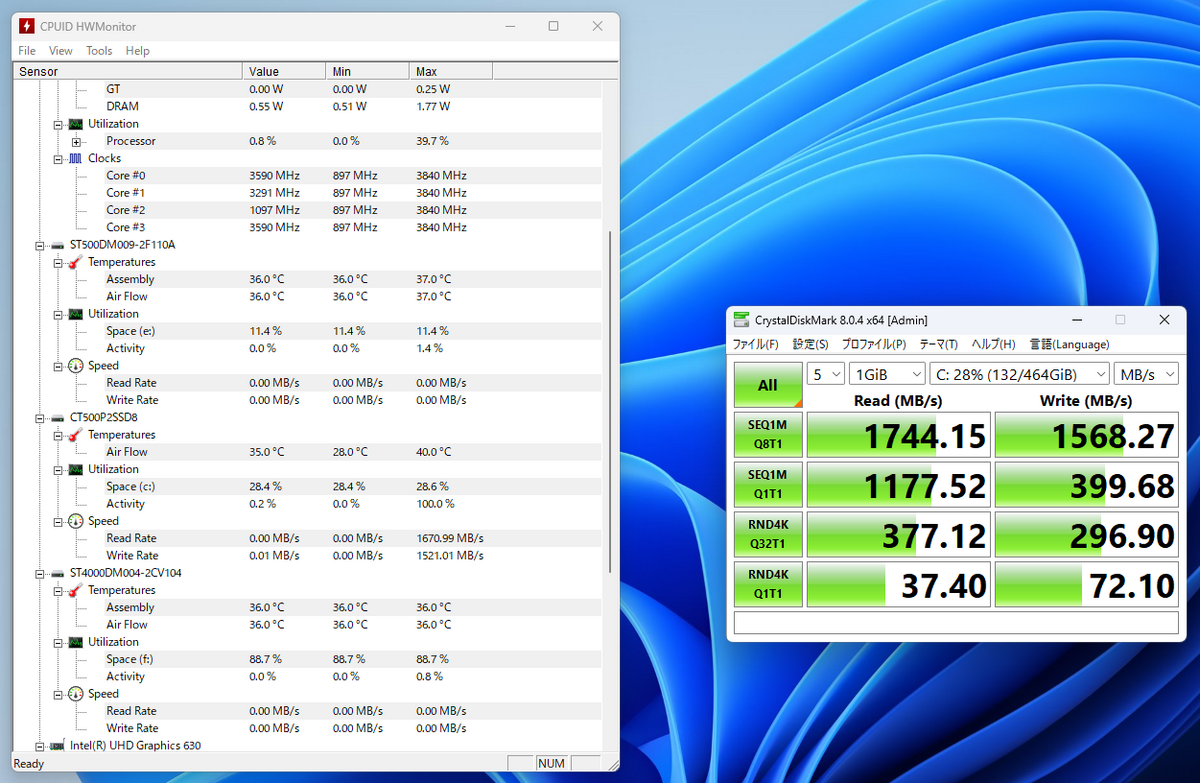Image resolution: width=1200 pixels, height=783 pixels.
Task: Collapse the CT500P2SSD8 tree node
Action: 40,417
